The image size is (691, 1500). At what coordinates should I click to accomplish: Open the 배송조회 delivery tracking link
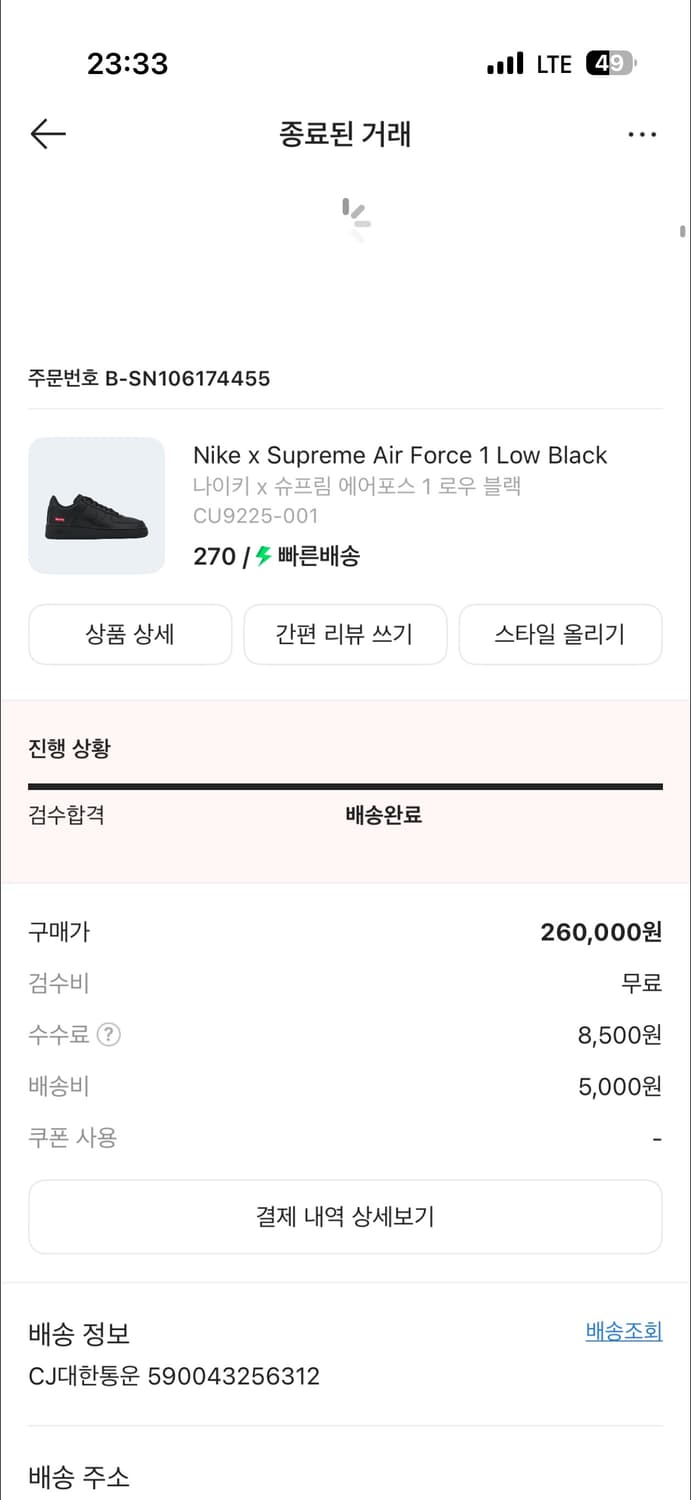[x=623, y=1330]
